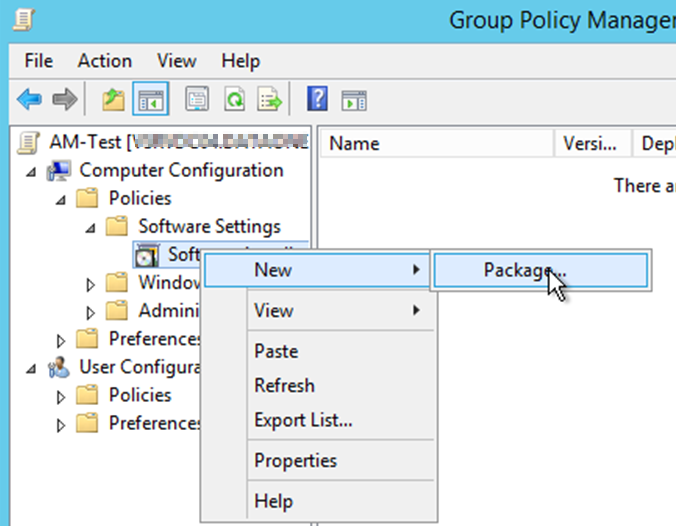
Task: Collapse the Software Settings folder
Action: pyautogui.click(x=90, y=227)
